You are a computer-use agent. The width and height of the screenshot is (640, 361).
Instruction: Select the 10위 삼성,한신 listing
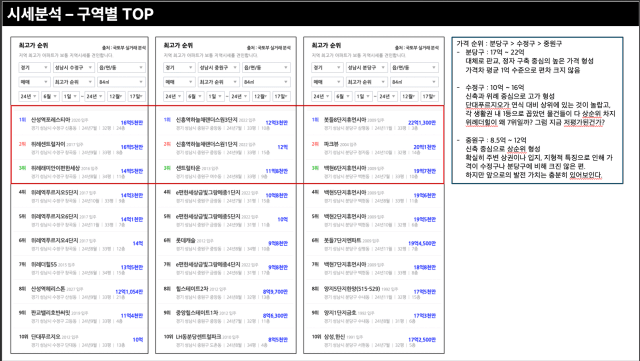point(374,340)
